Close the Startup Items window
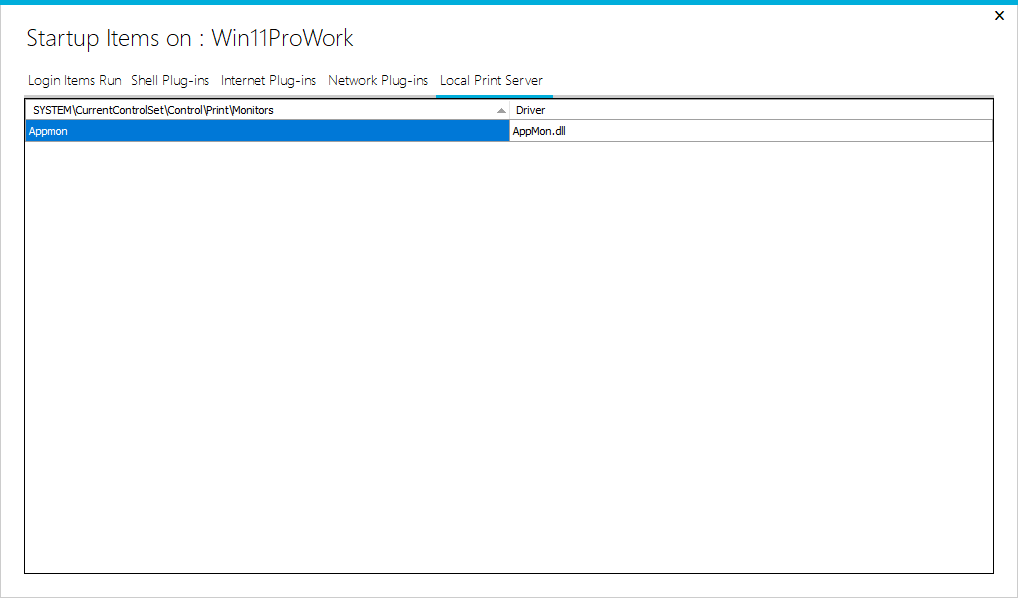Image resolution: width=1018 pixels, height=598 pixels. 999,16
